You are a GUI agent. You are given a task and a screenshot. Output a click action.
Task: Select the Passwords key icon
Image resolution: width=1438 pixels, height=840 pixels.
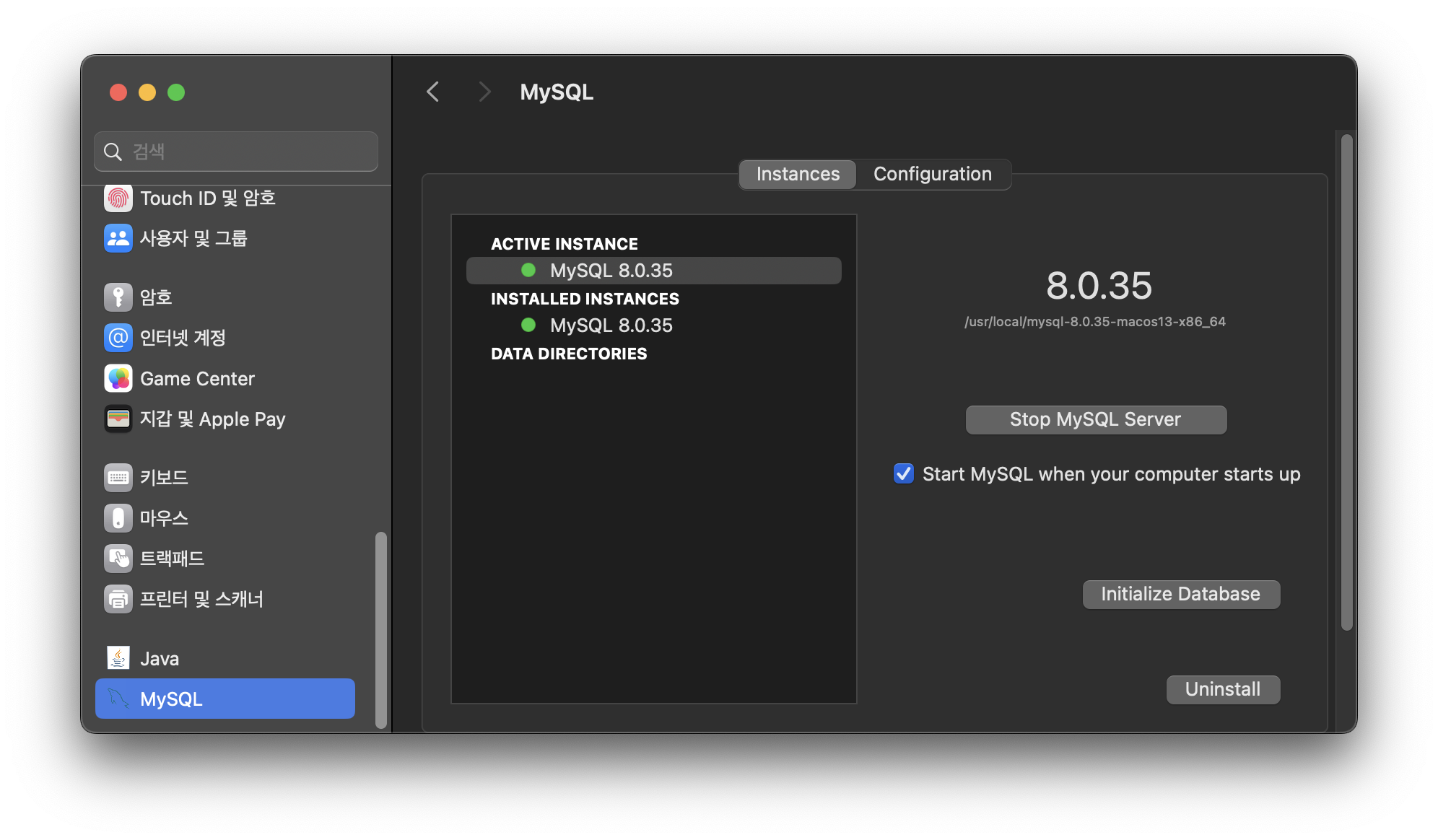(118, 297)
